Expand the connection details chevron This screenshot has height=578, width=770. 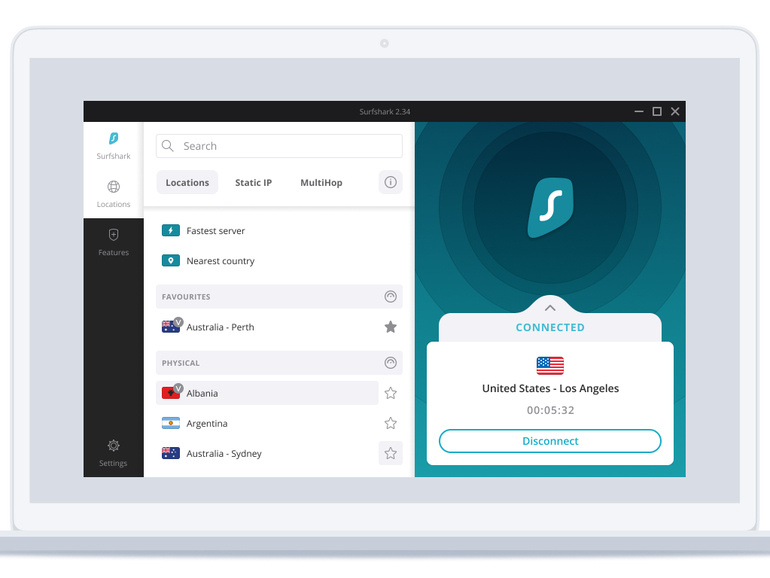[550, 308]
